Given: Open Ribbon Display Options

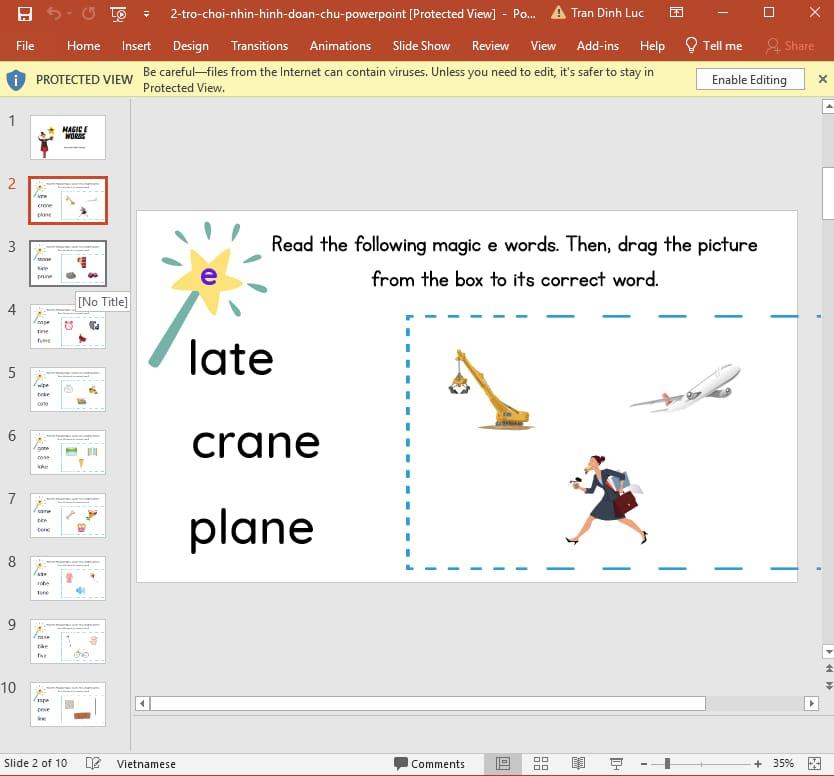Looking at the screenshot, I should [676, 12].
